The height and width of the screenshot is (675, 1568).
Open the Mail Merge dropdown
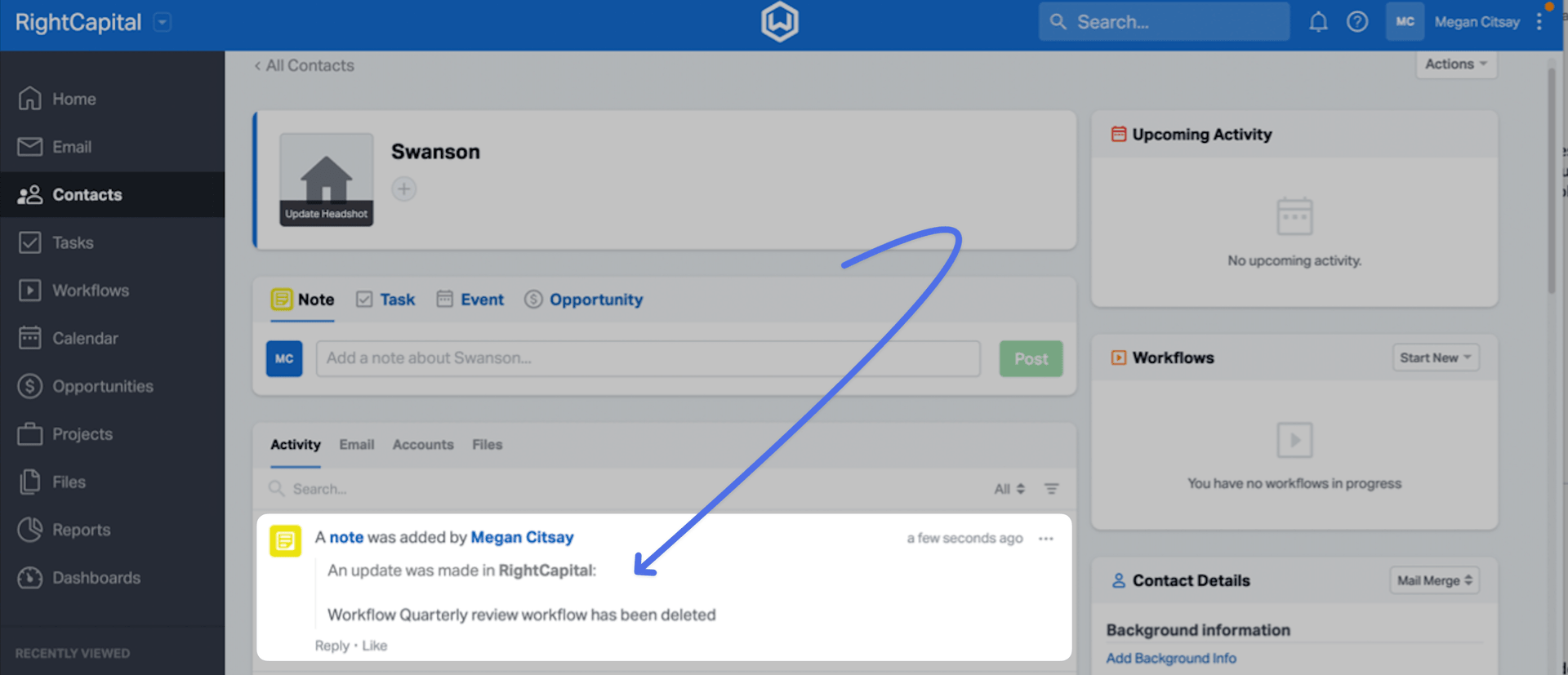pyautogui.click(x=1435, y=580)
